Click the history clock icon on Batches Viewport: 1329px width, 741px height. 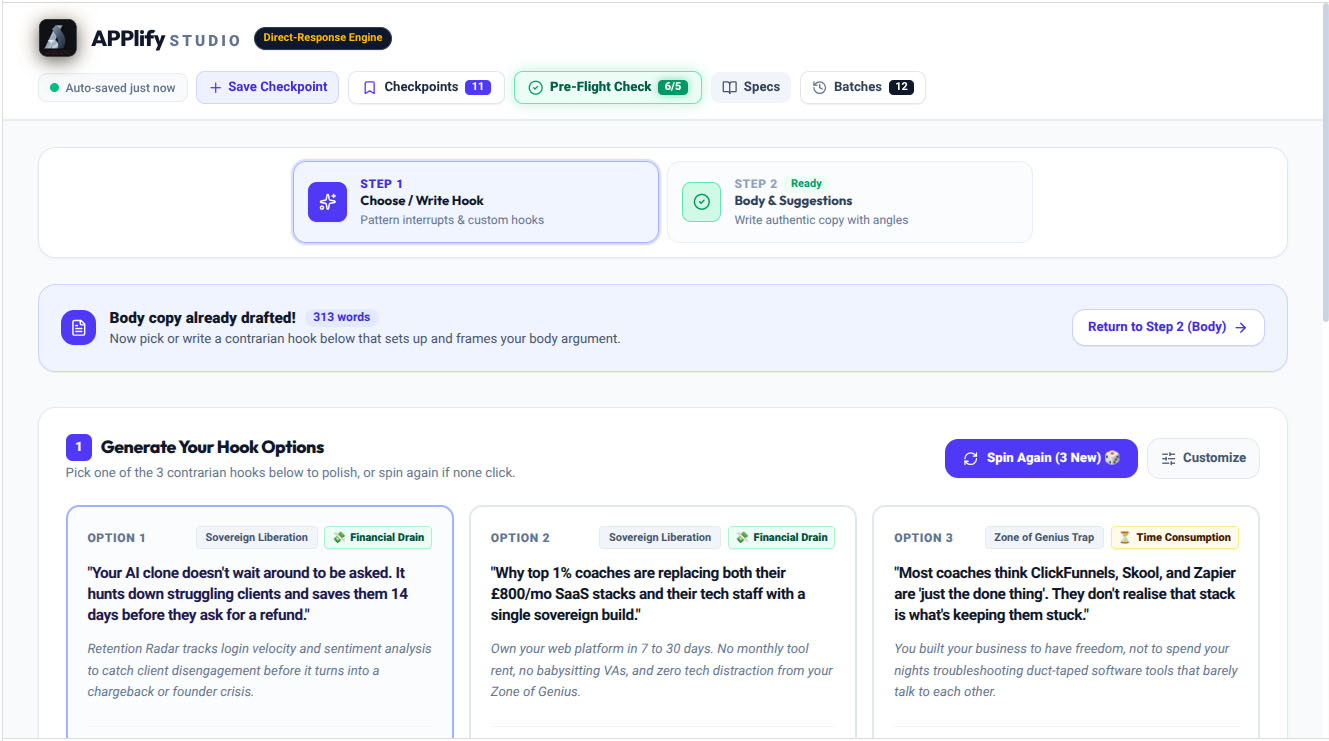pyautogui.click(x=819, y=88)
